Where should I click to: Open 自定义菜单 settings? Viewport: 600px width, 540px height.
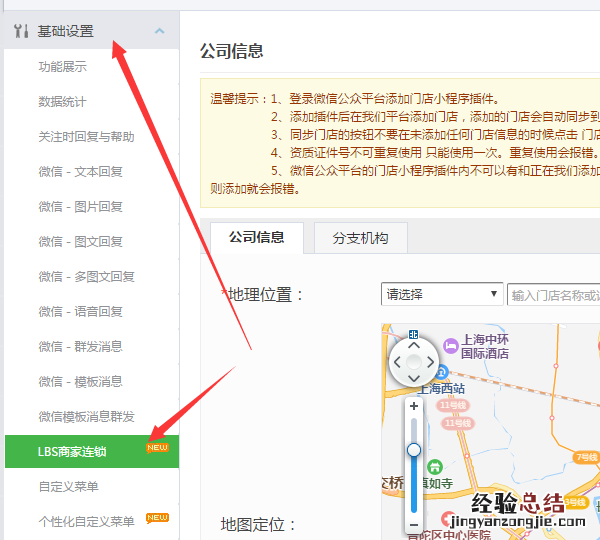tap(68, 486)
